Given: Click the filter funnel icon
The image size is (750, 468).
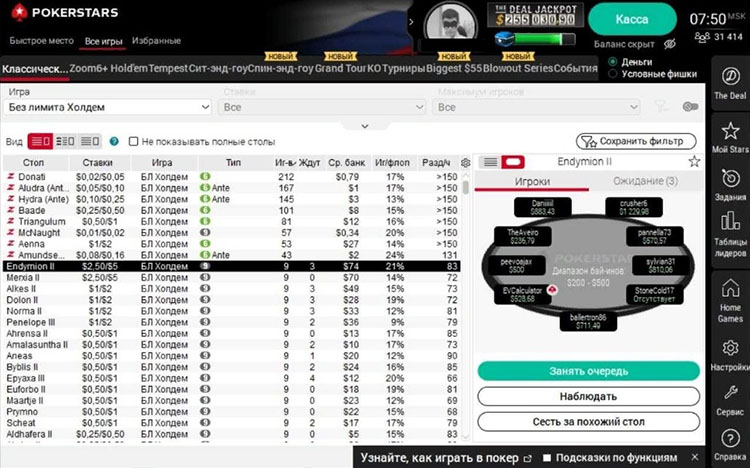Looking at the screenshot, I should coord(661,107).
